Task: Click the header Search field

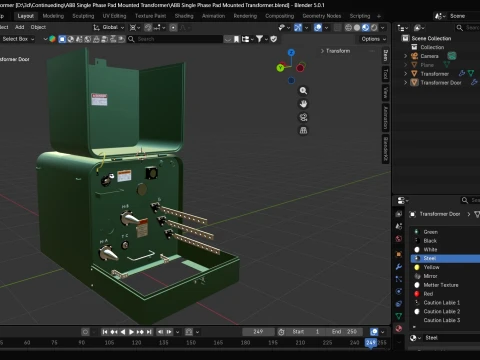Action: [174, 39]
